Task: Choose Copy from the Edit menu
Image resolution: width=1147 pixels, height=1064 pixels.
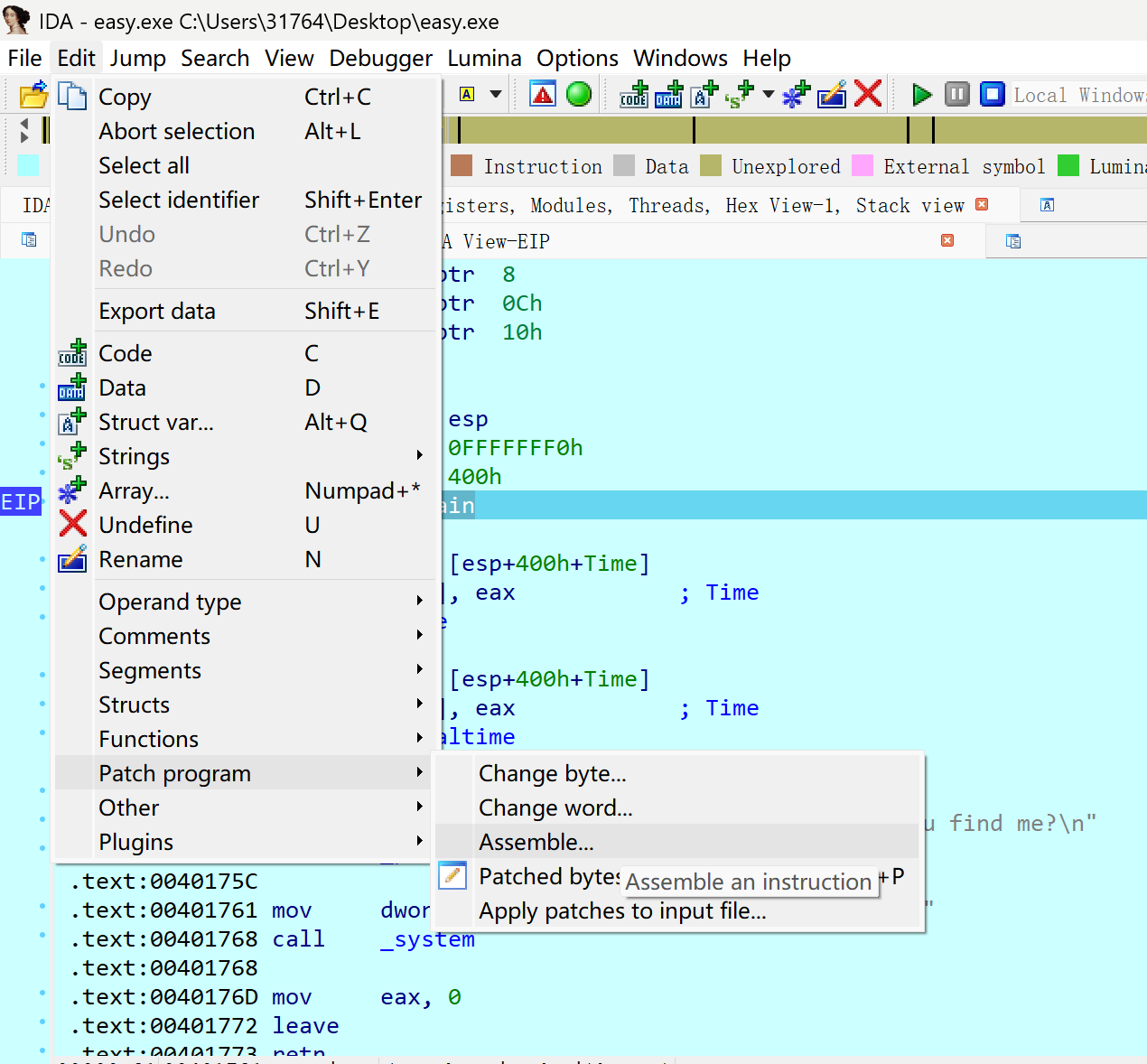Action: click(244, 97)
